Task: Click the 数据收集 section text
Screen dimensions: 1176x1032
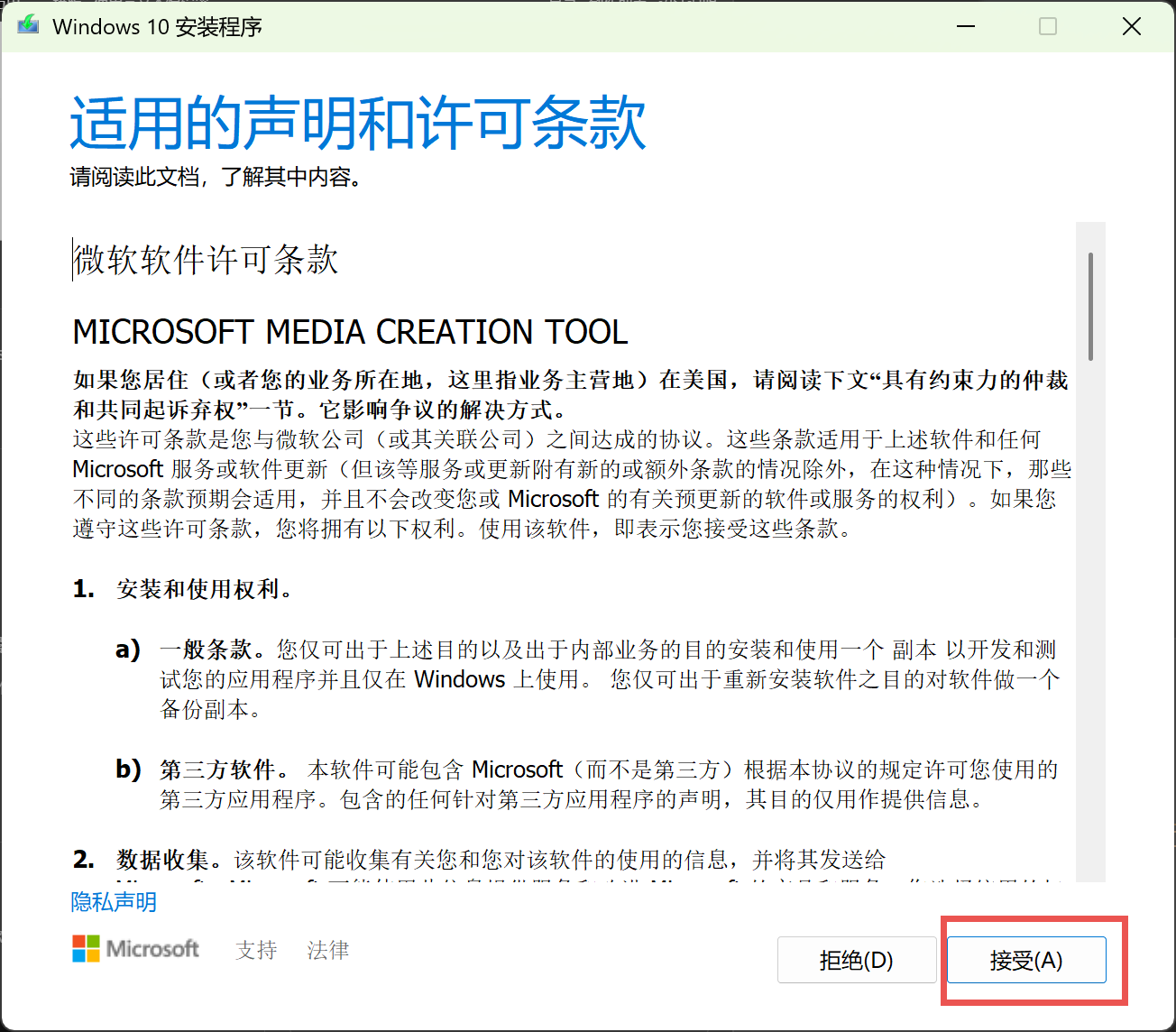Action: coord(168,860)
